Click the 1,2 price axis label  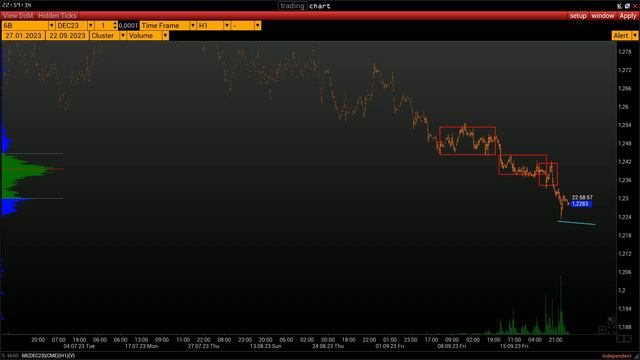click(x=622, y=291)
